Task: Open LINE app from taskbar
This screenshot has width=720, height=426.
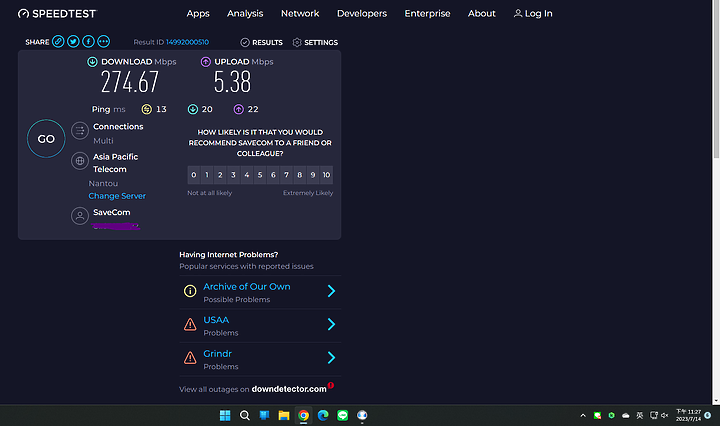Action: 343,415
